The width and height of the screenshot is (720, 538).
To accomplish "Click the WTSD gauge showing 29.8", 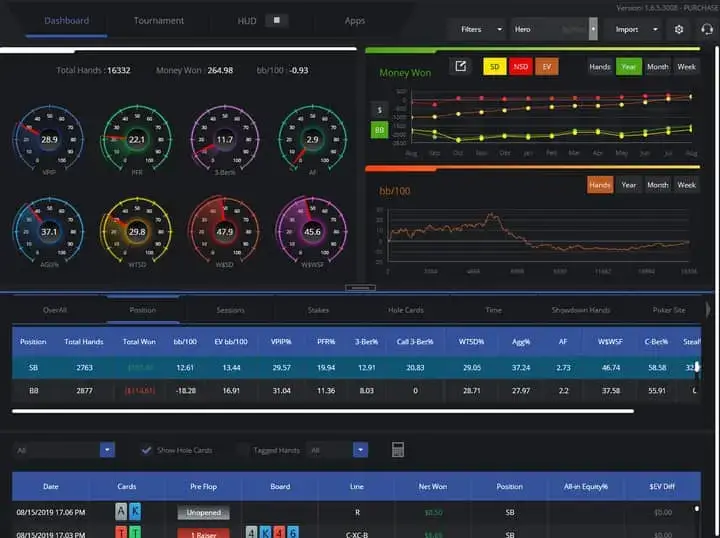I will [136, 232].
